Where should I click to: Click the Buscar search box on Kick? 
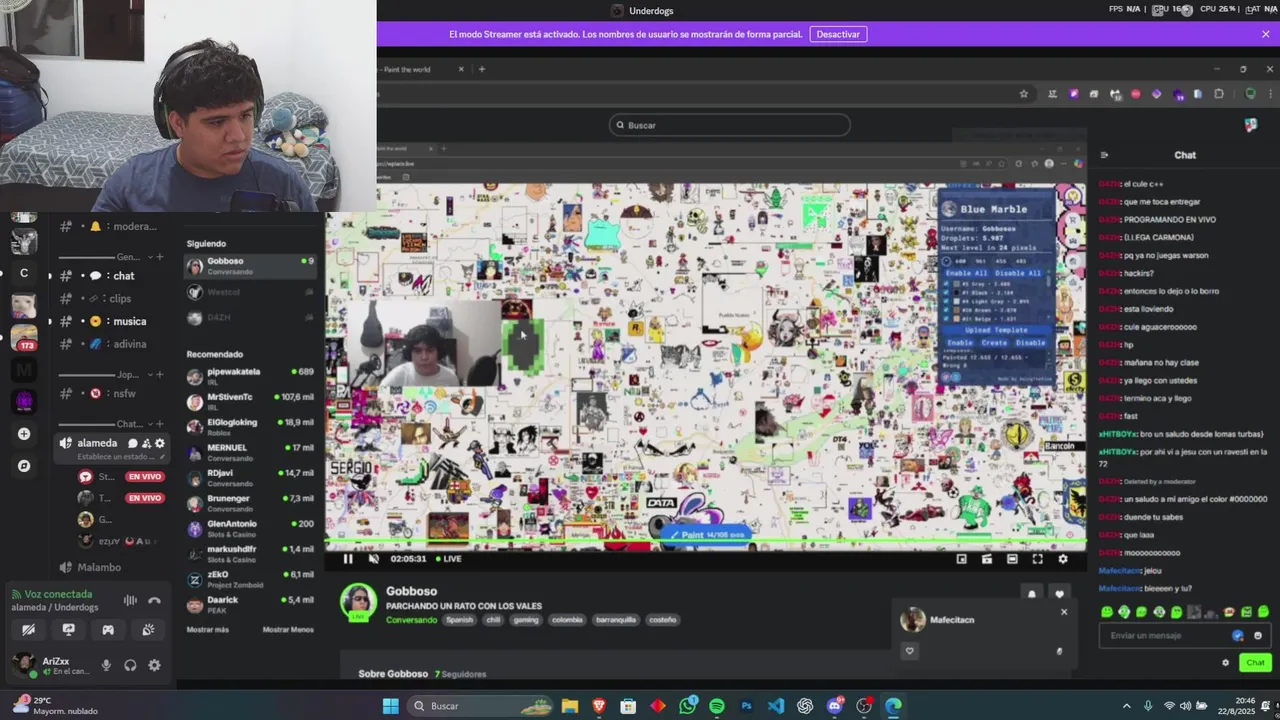coord(730,125)
